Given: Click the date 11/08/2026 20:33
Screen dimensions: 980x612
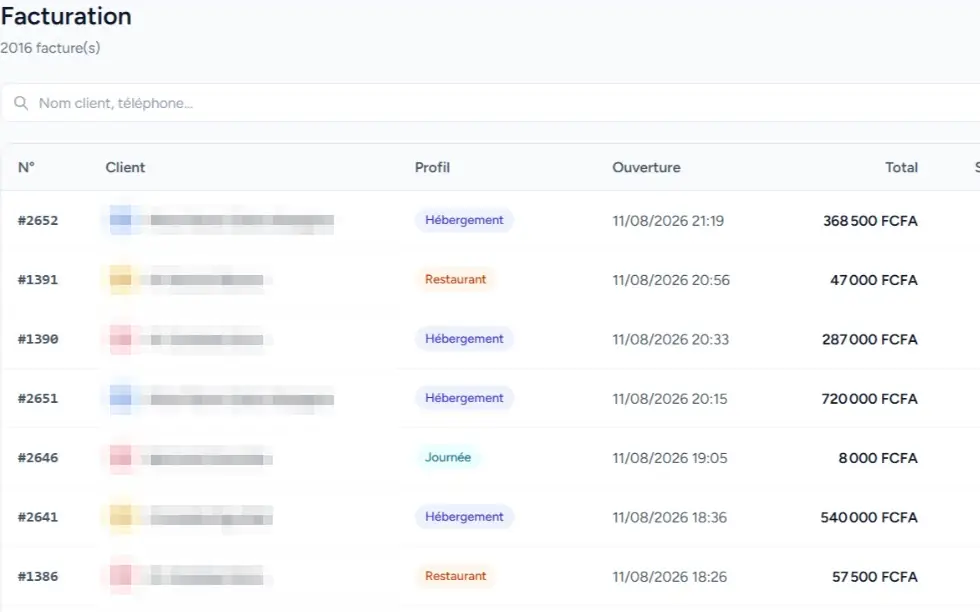Looking at the screenshot, I should pyautogui.click(x=671, y=339).
